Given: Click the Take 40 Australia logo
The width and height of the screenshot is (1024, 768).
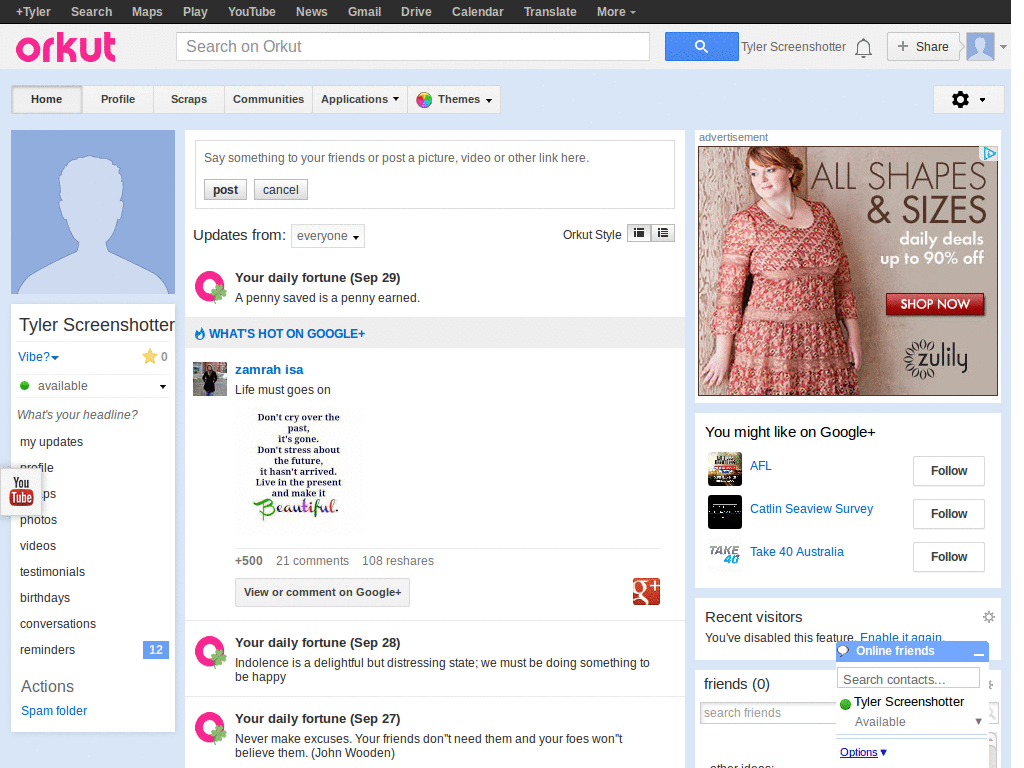Looking at the screenshot, I should point(725,555).
